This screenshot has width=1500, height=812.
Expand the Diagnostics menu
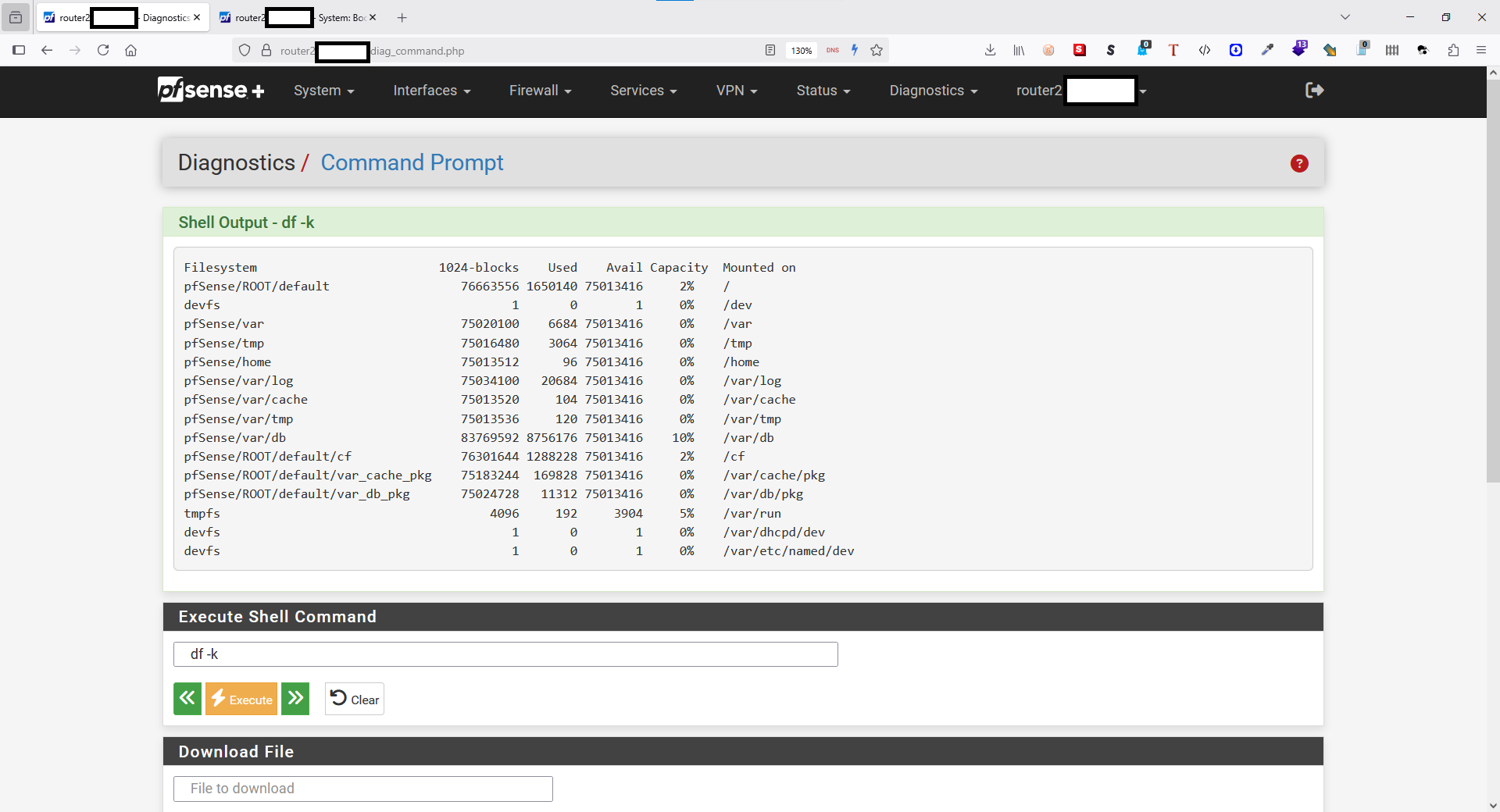coord(933,91)
